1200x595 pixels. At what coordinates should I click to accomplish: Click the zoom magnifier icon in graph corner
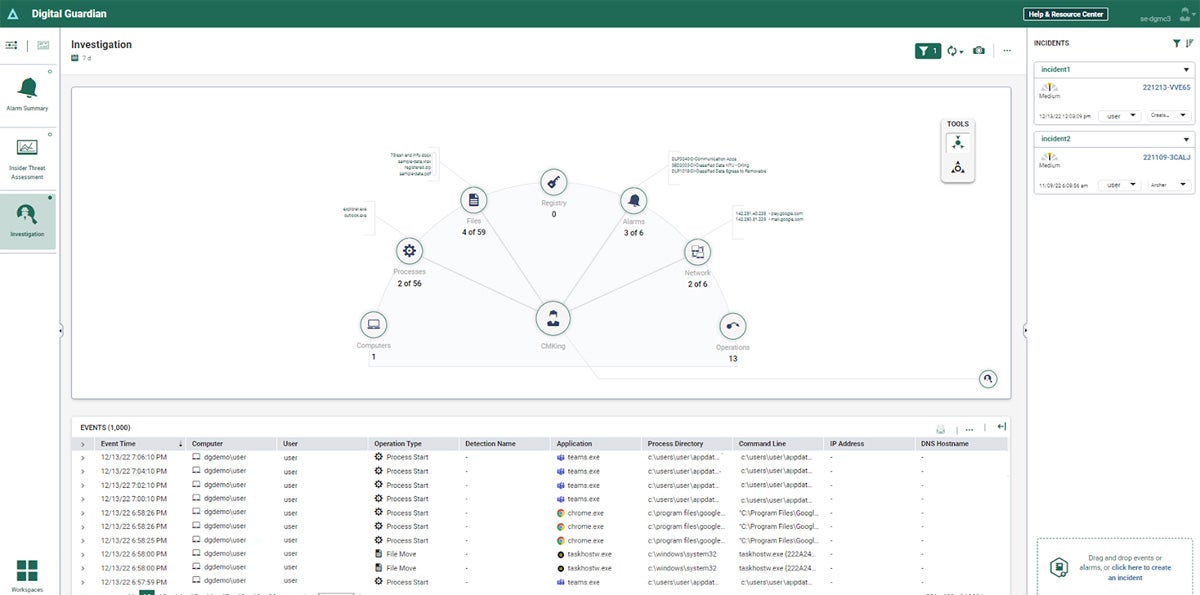988,378
